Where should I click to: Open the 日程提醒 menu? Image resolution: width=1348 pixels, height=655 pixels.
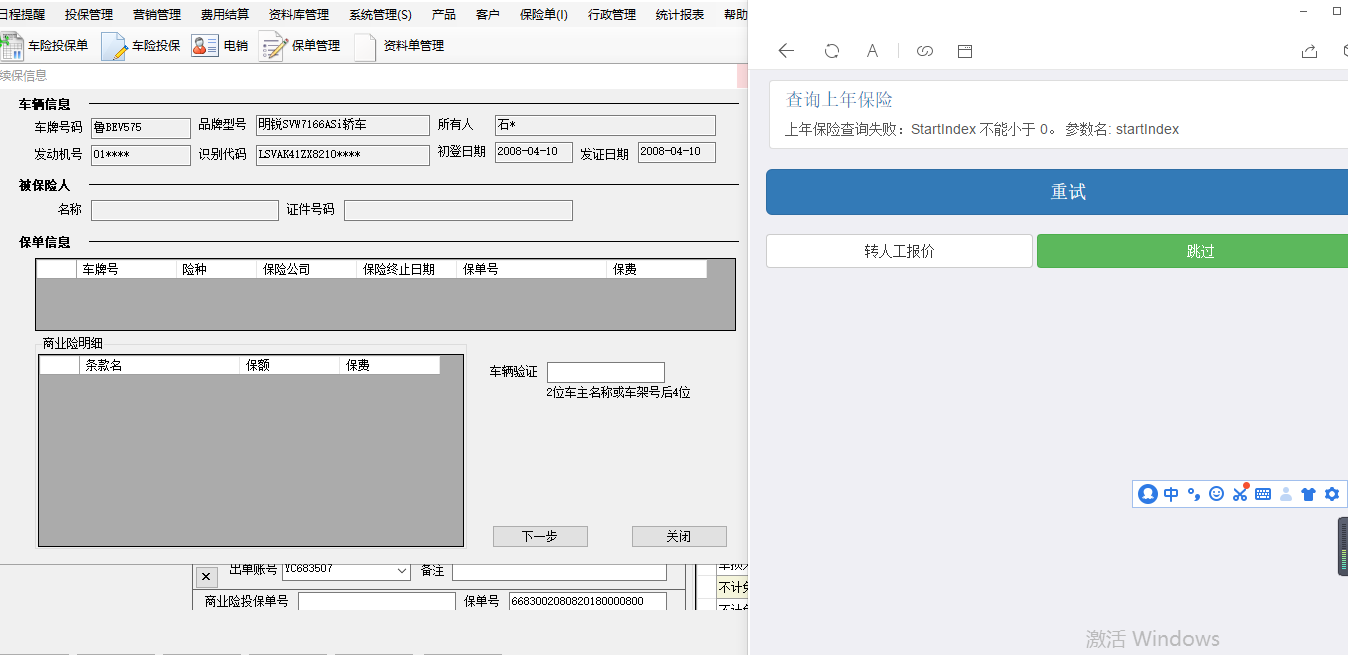point(22,15)
